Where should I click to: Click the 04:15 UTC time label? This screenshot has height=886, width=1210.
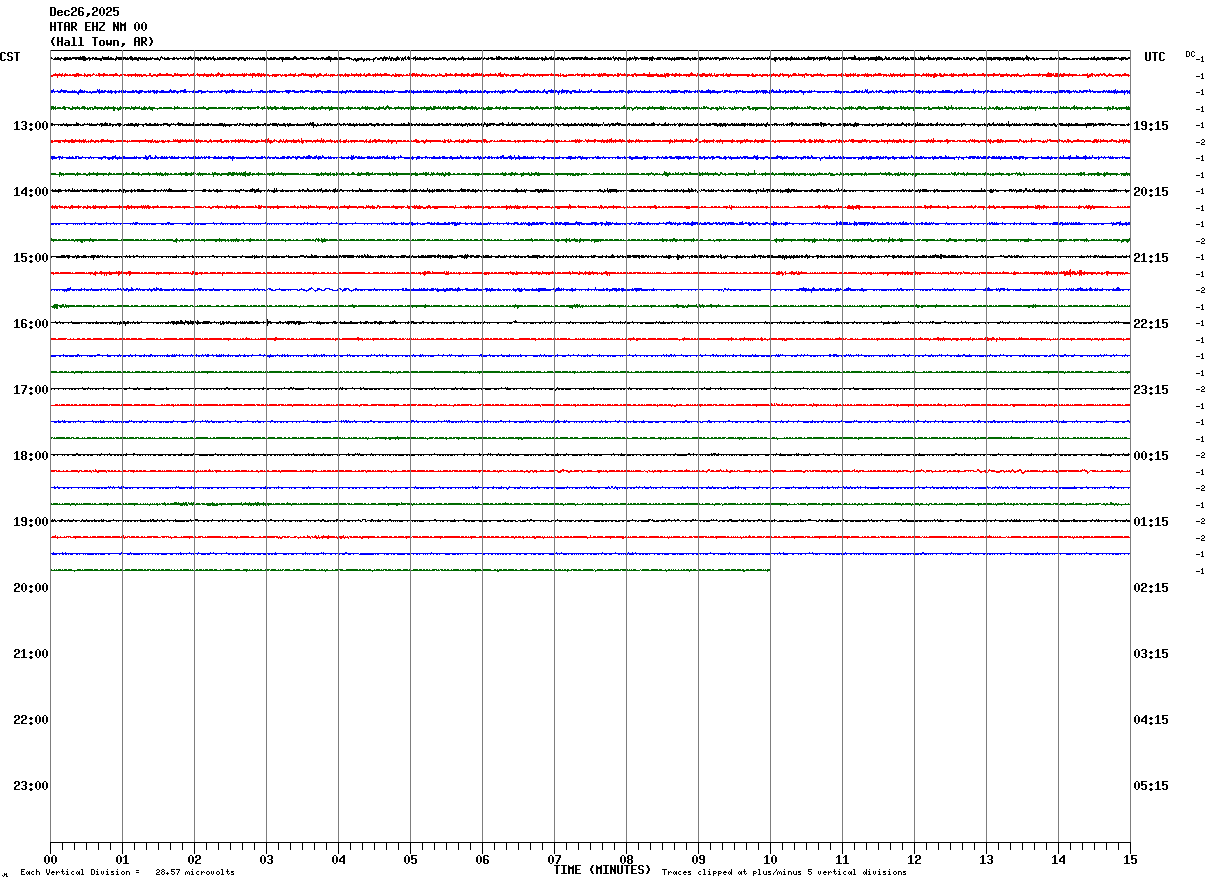point(1150,720)
